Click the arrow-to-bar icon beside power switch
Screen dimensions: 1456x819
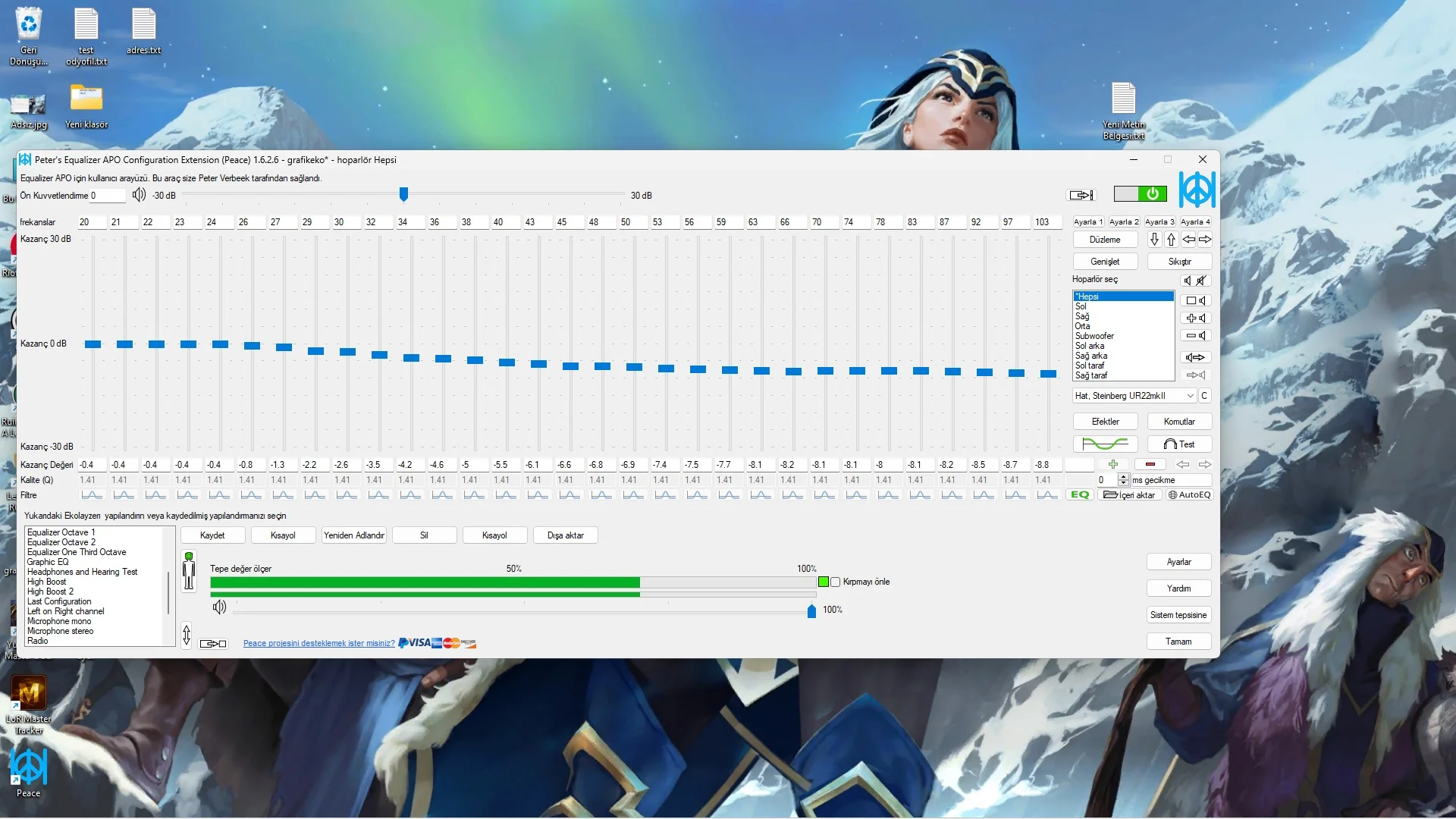1081,195
